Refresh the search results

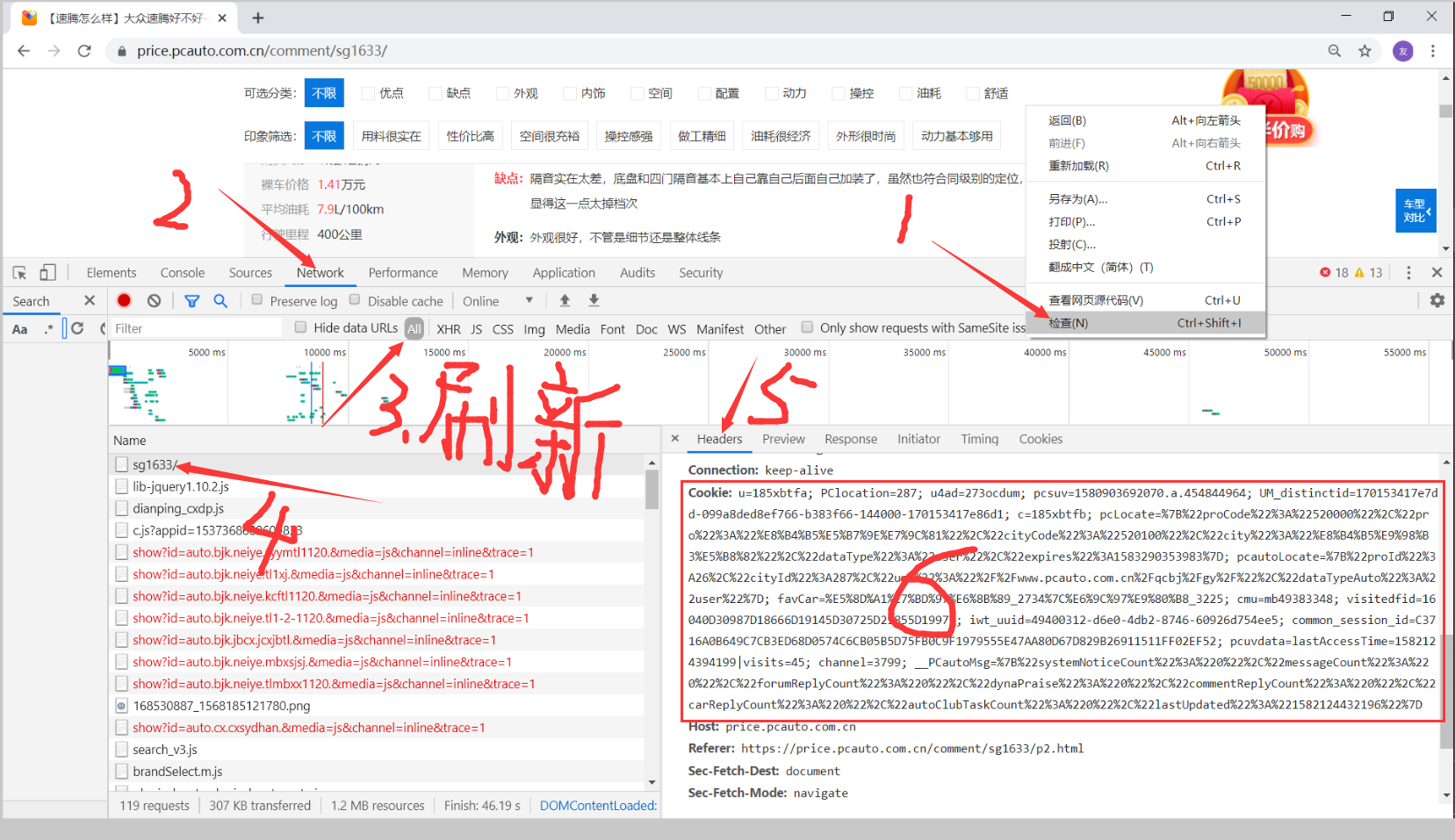point(77,328)
